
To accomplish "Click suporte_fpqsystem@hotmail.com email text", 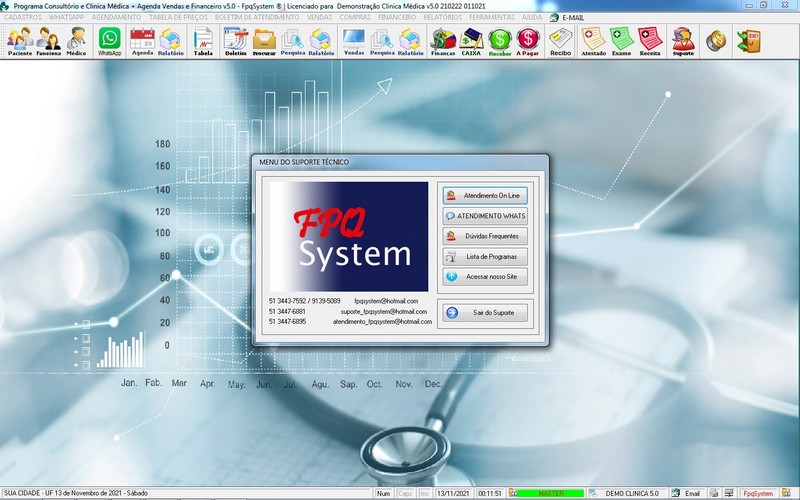I will (x=384, y=311).
